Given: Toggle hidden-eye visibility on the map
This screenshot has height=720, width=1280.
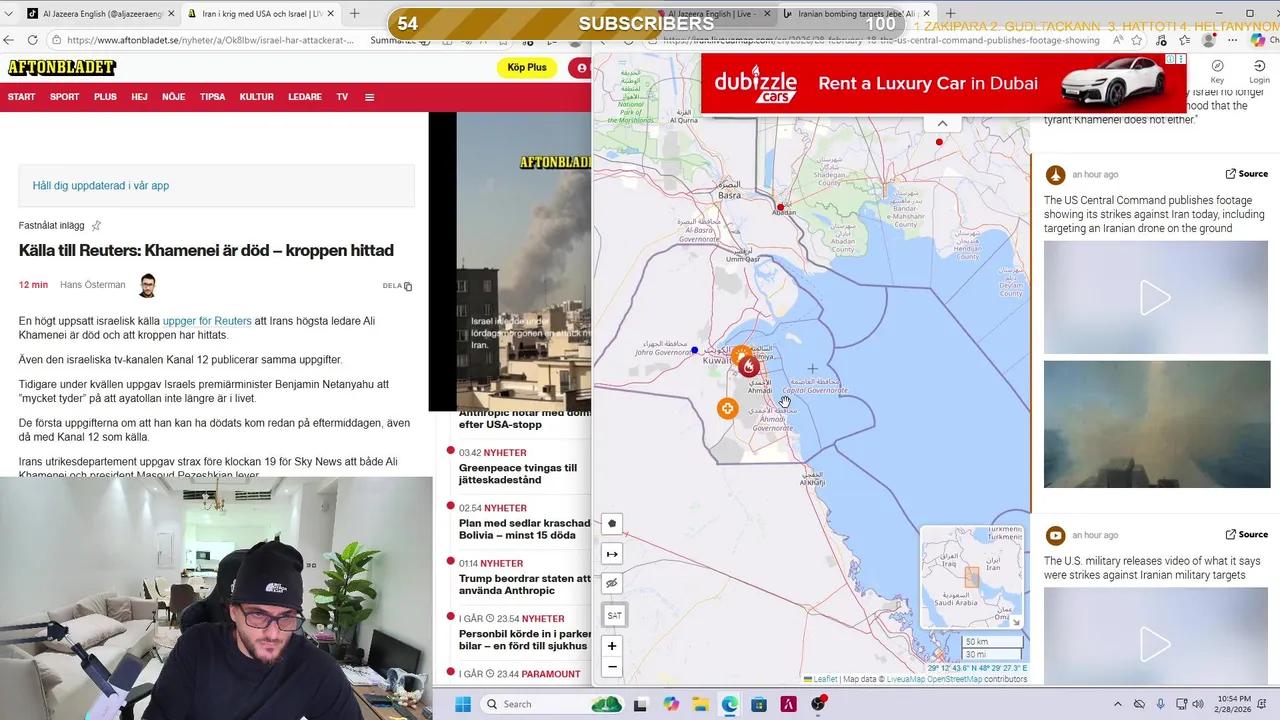Looking at the screenshot, I should tap(612, 583).
